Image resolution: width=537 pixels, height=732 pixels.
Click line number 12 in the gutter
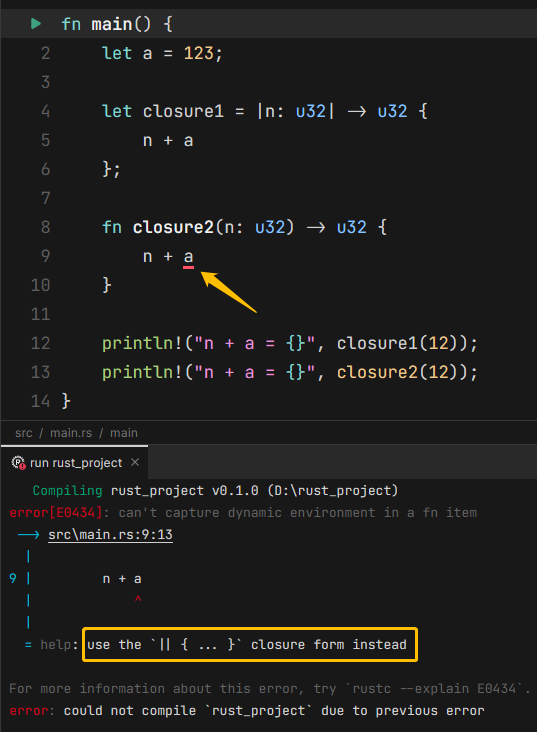pos(40,343)
